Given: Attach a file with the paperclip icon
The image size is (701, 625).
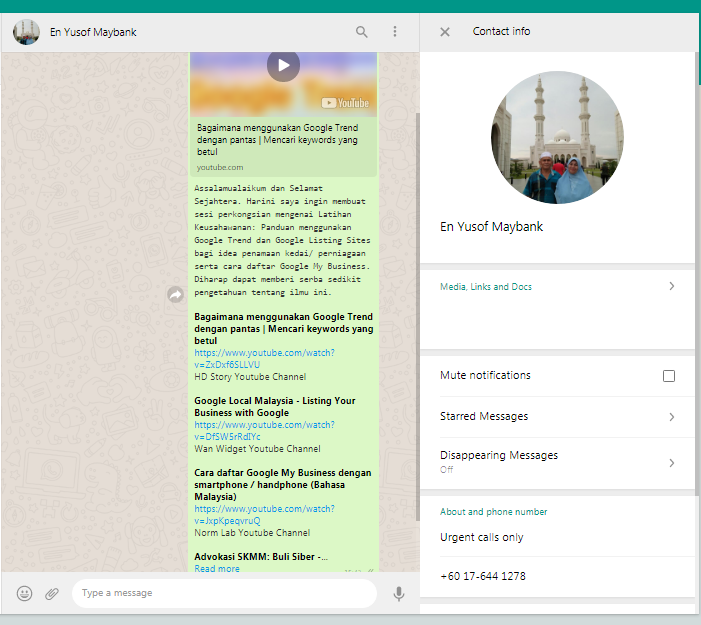Looking at the screenshot, I should click(x=52, y=594).
